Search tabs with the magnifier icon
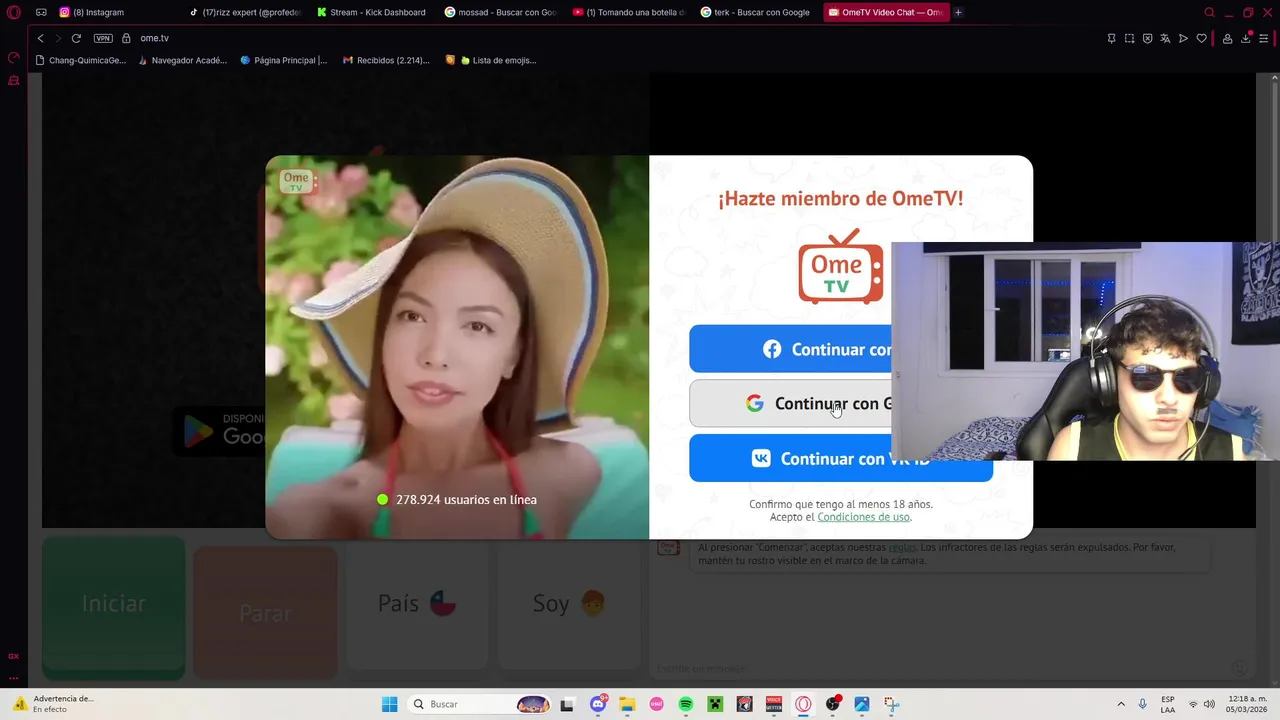This screenshot has height=720, width=1280. tap(1209, 12)
